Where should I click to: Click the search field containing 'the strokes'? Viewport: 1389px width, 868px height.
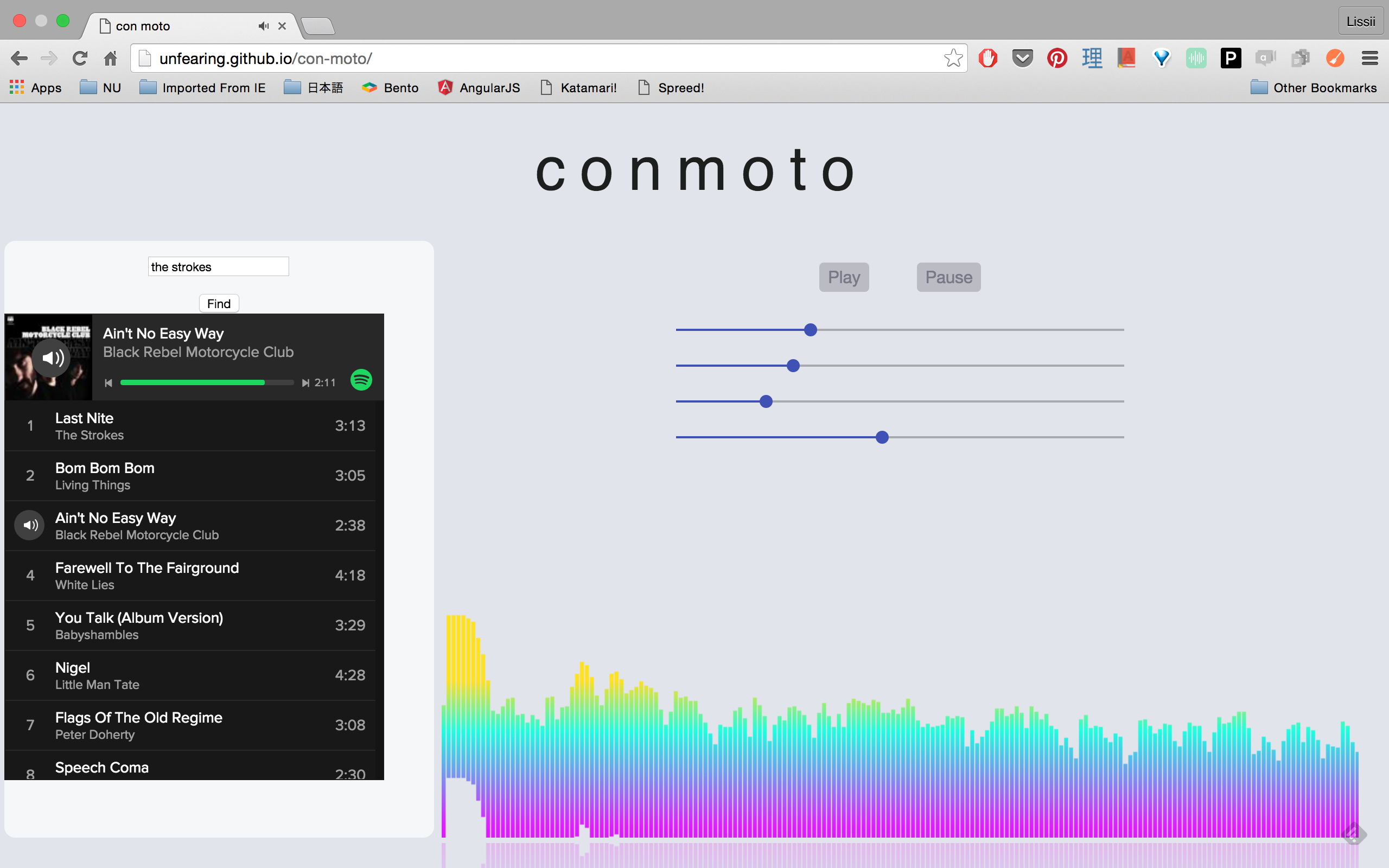[218, 267]
